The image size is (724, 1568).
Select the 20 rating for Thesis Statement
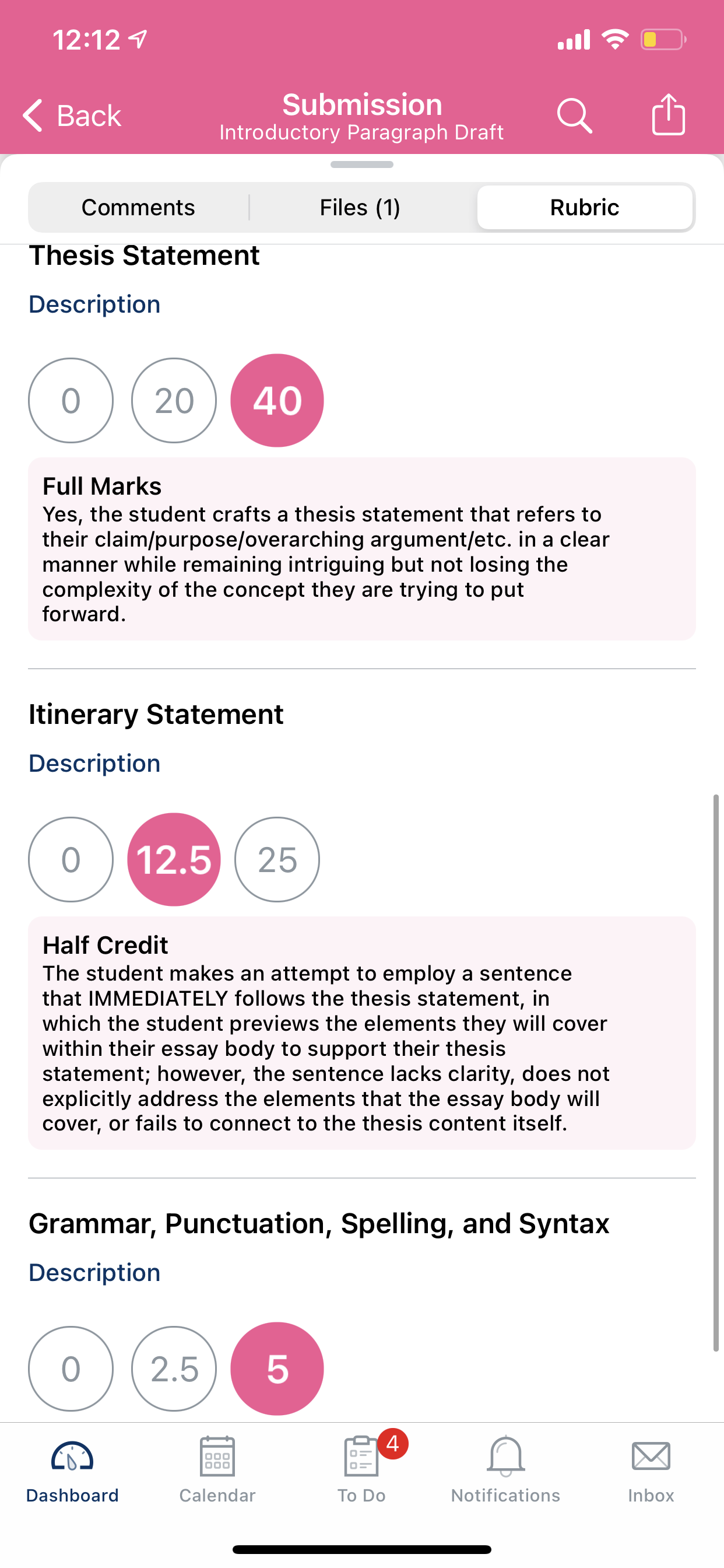174,401
